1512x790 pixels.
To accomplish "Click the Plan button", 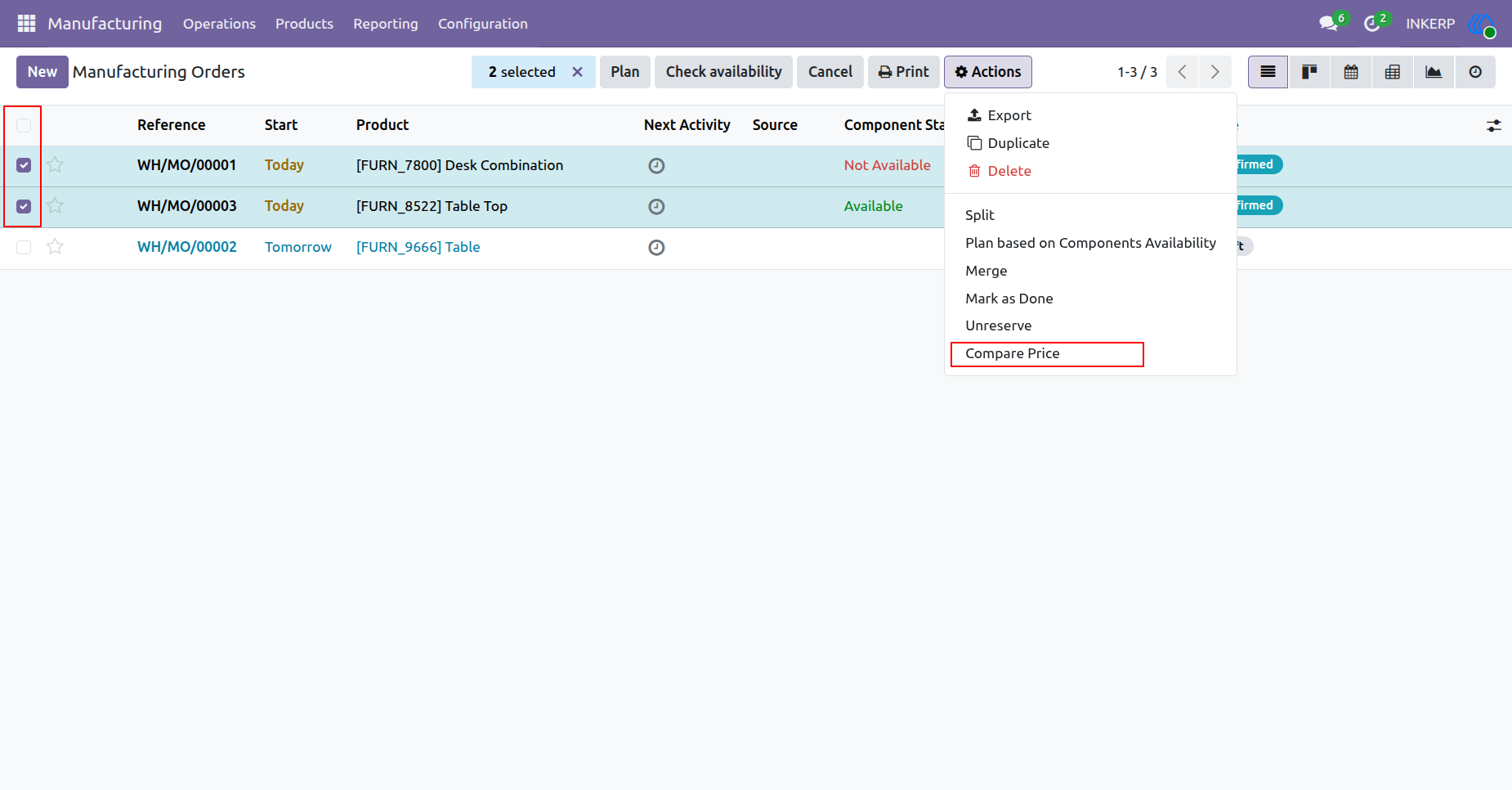I will [x=625, y=72].
